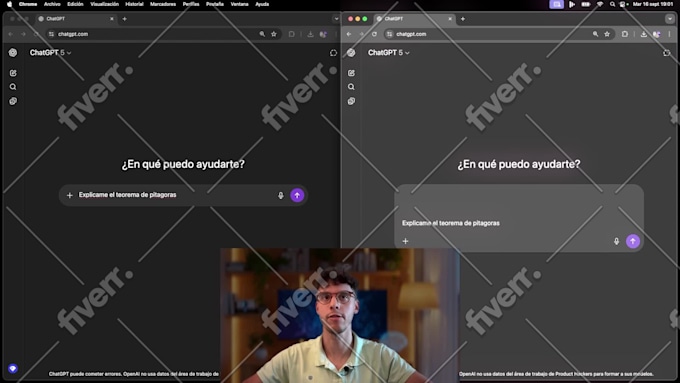
Task: Select the ChatGPT tab in left window
Action: pos(76,19)
